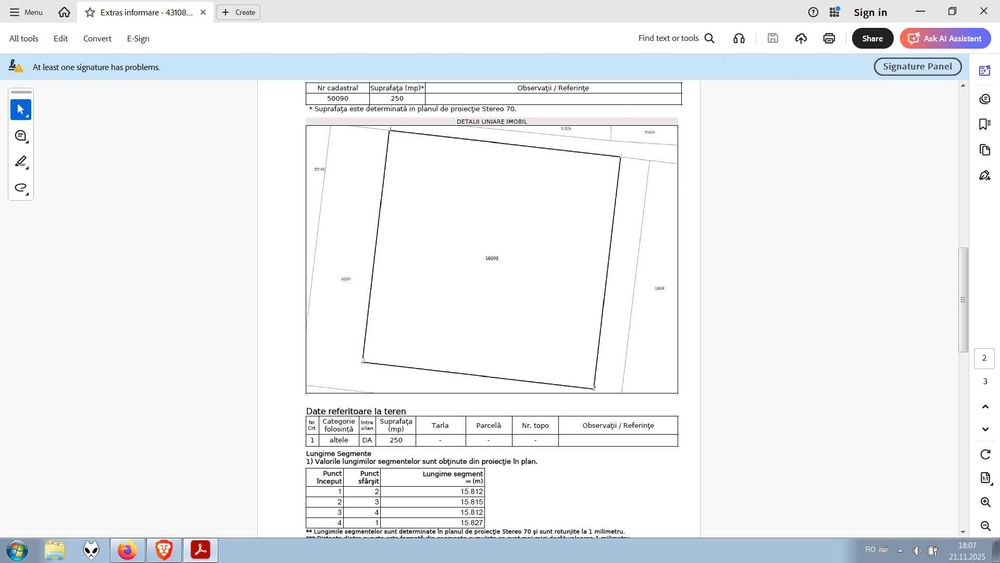Screen dimensions: 1000x563
Task: Go to next page with down chevron
Action: click(x=985, y=429)
